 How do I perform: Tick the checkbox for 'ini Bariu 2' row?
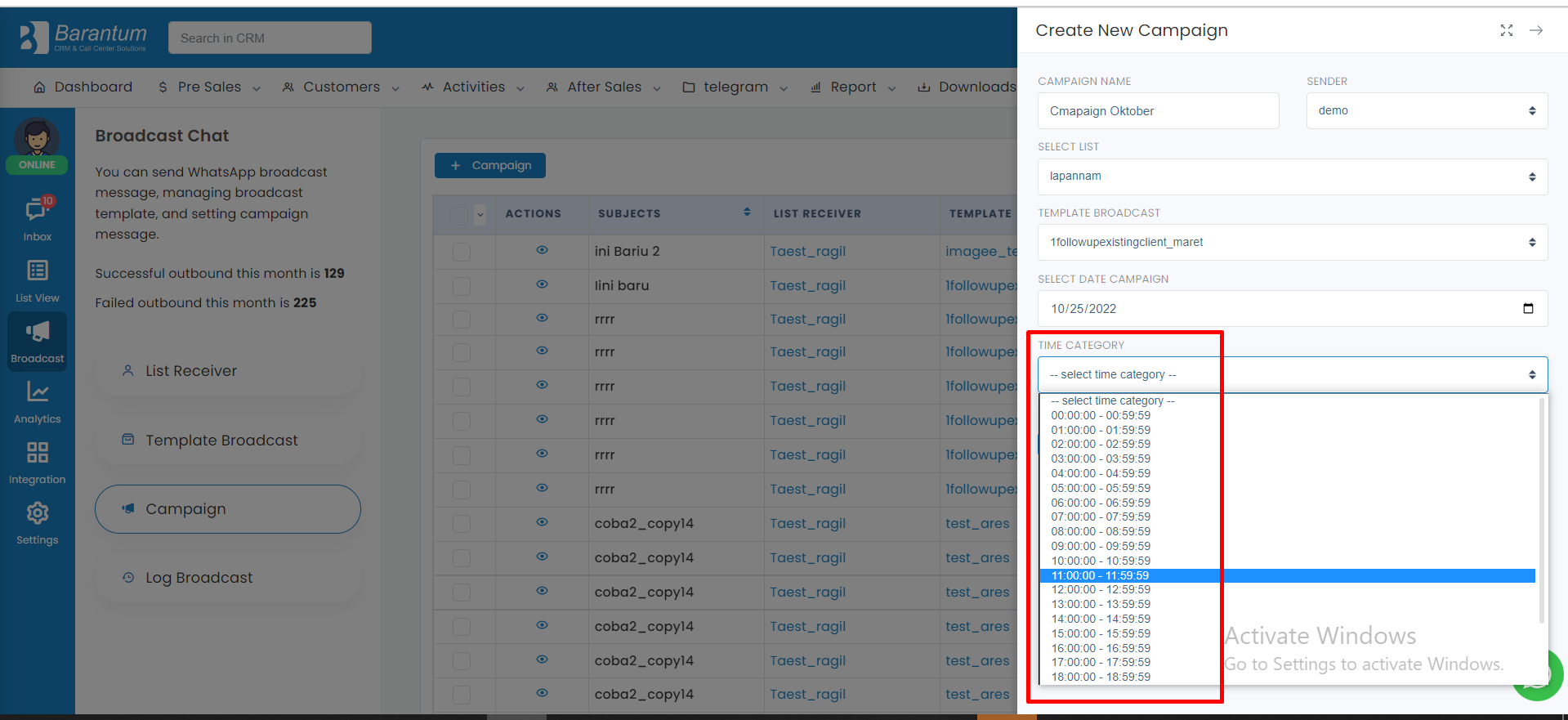(462, 252)
